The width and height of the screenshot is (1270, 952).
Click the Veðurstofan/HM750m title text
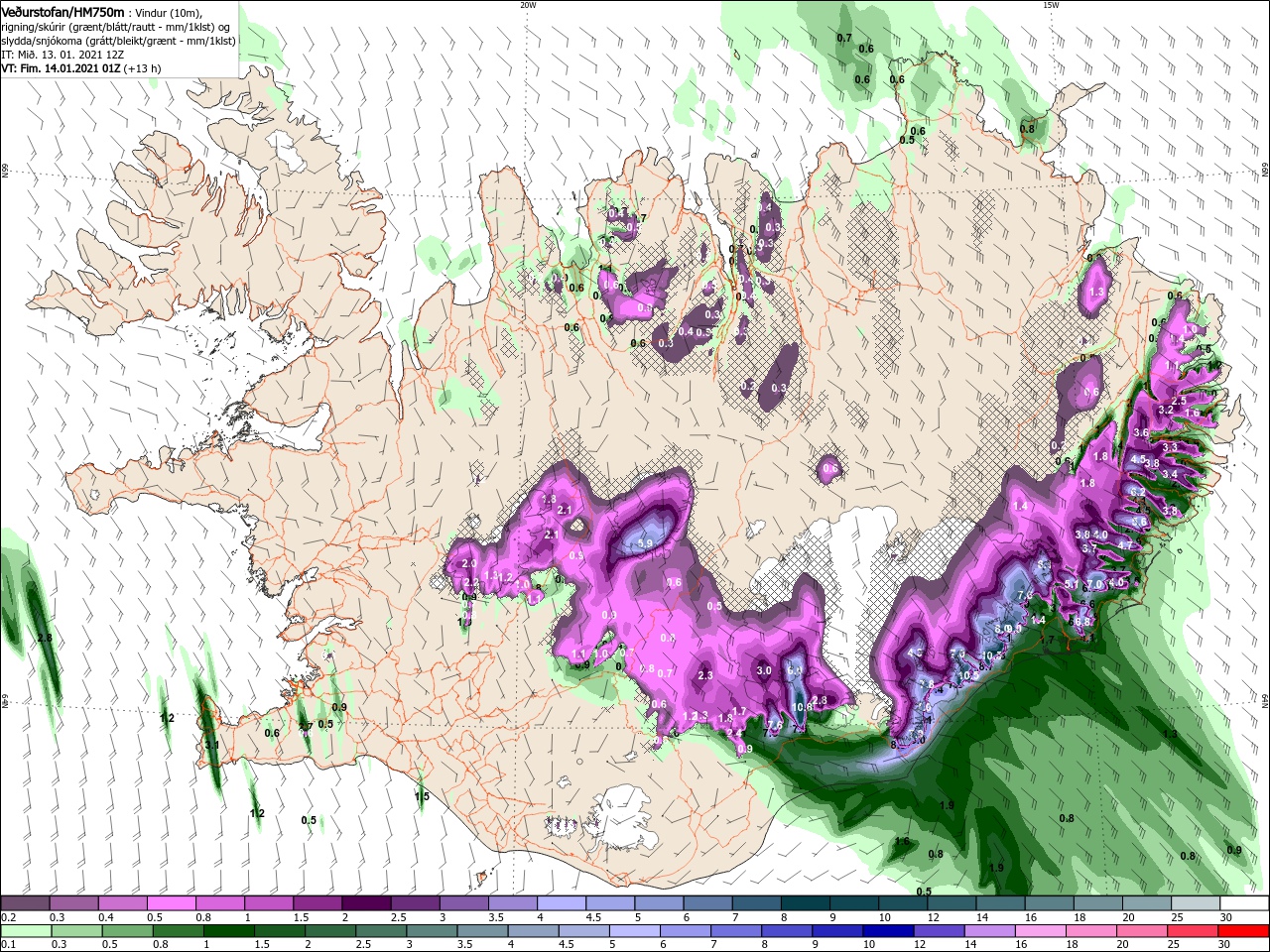pos(63,12)
